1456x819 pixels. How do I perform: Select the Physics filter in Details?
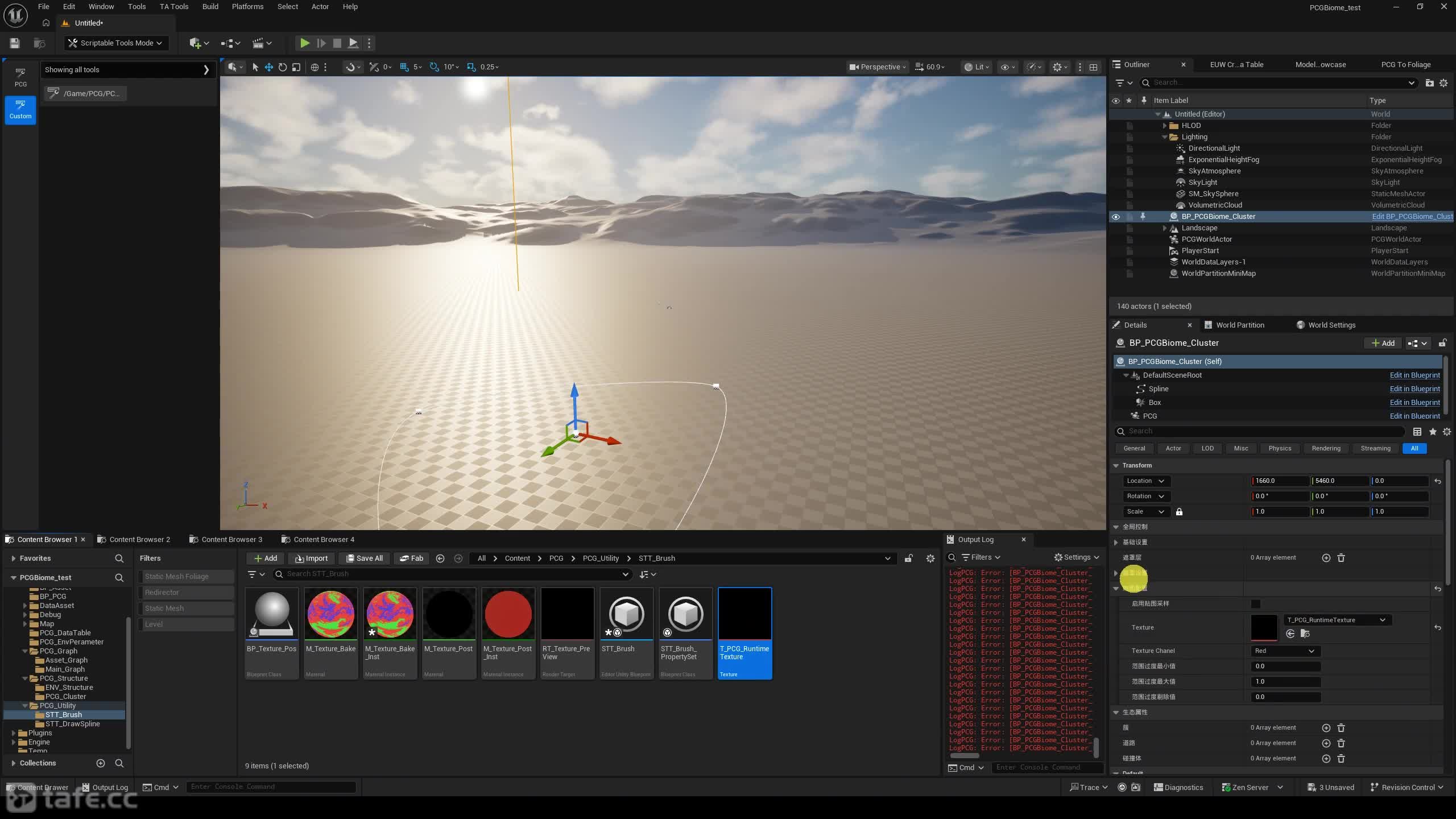[x=1280, y=448]
